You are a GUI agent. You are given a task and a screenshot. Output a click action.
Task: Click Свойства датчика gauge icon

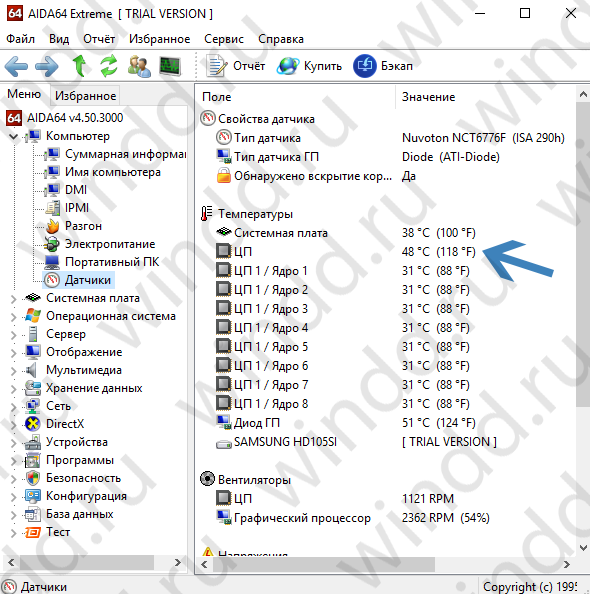(207, 118)
